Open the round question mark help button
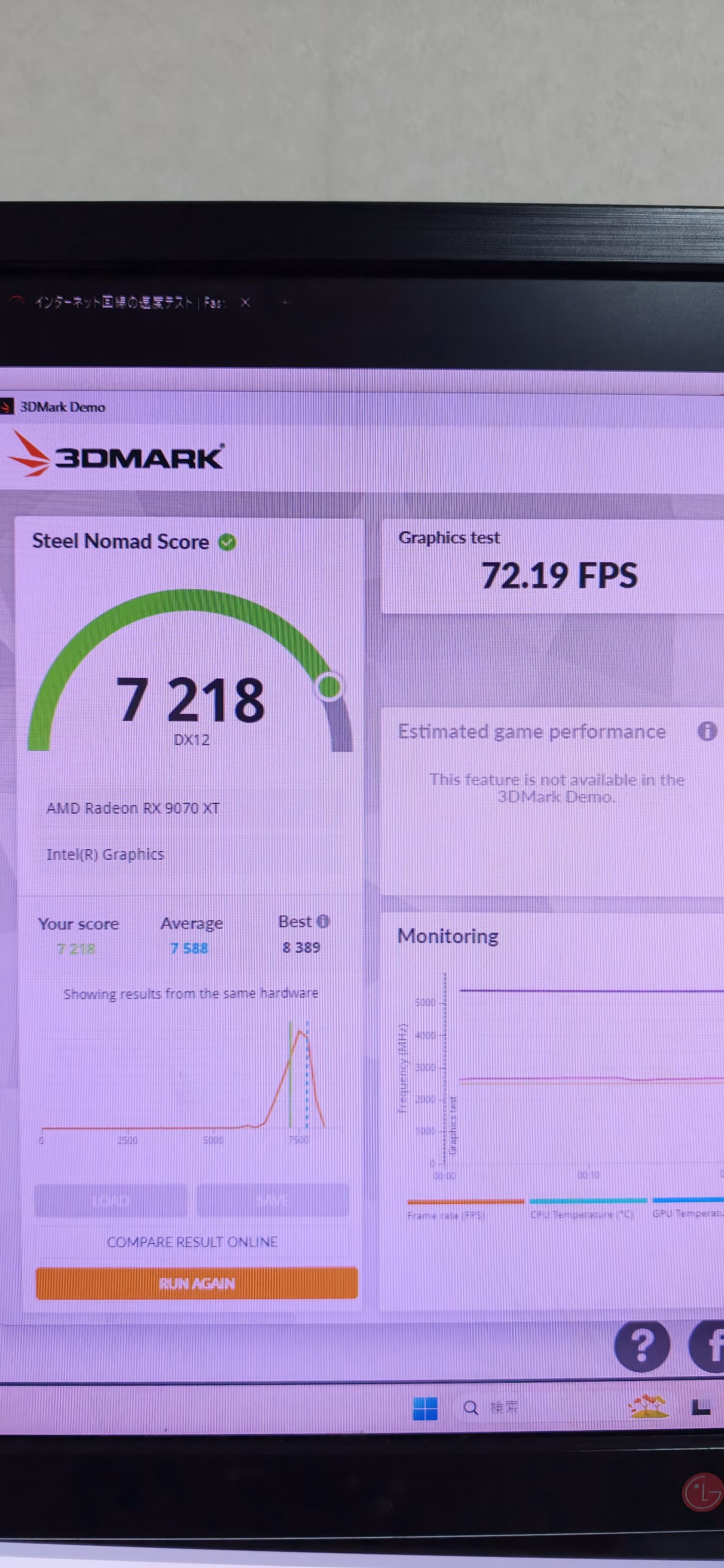The image size is (724, 1568). [x=642, y=1346]
